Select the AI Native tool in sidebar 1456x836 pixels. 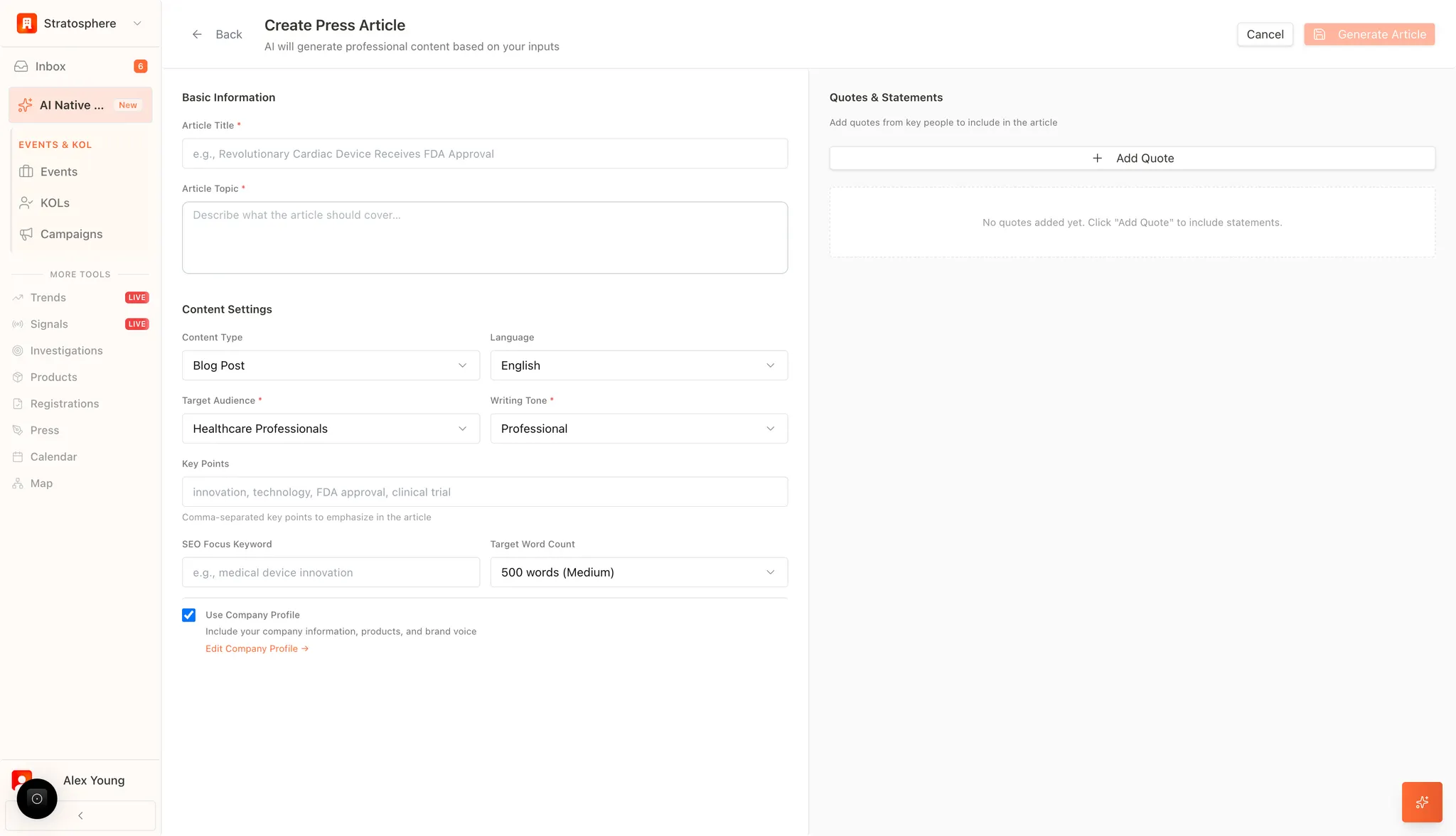[71, 104]
